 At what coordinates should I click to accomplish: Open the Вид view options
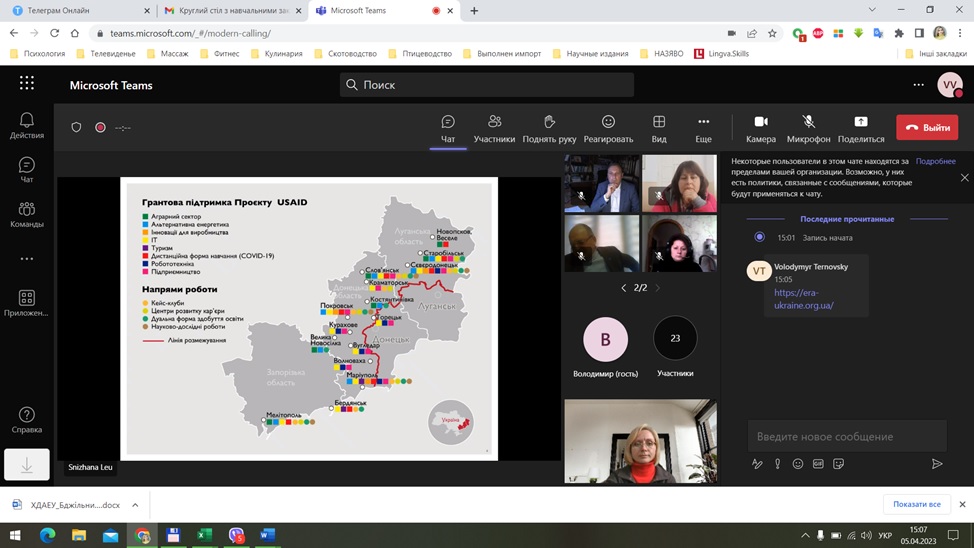pyautogui.click(x=659, y=129)
